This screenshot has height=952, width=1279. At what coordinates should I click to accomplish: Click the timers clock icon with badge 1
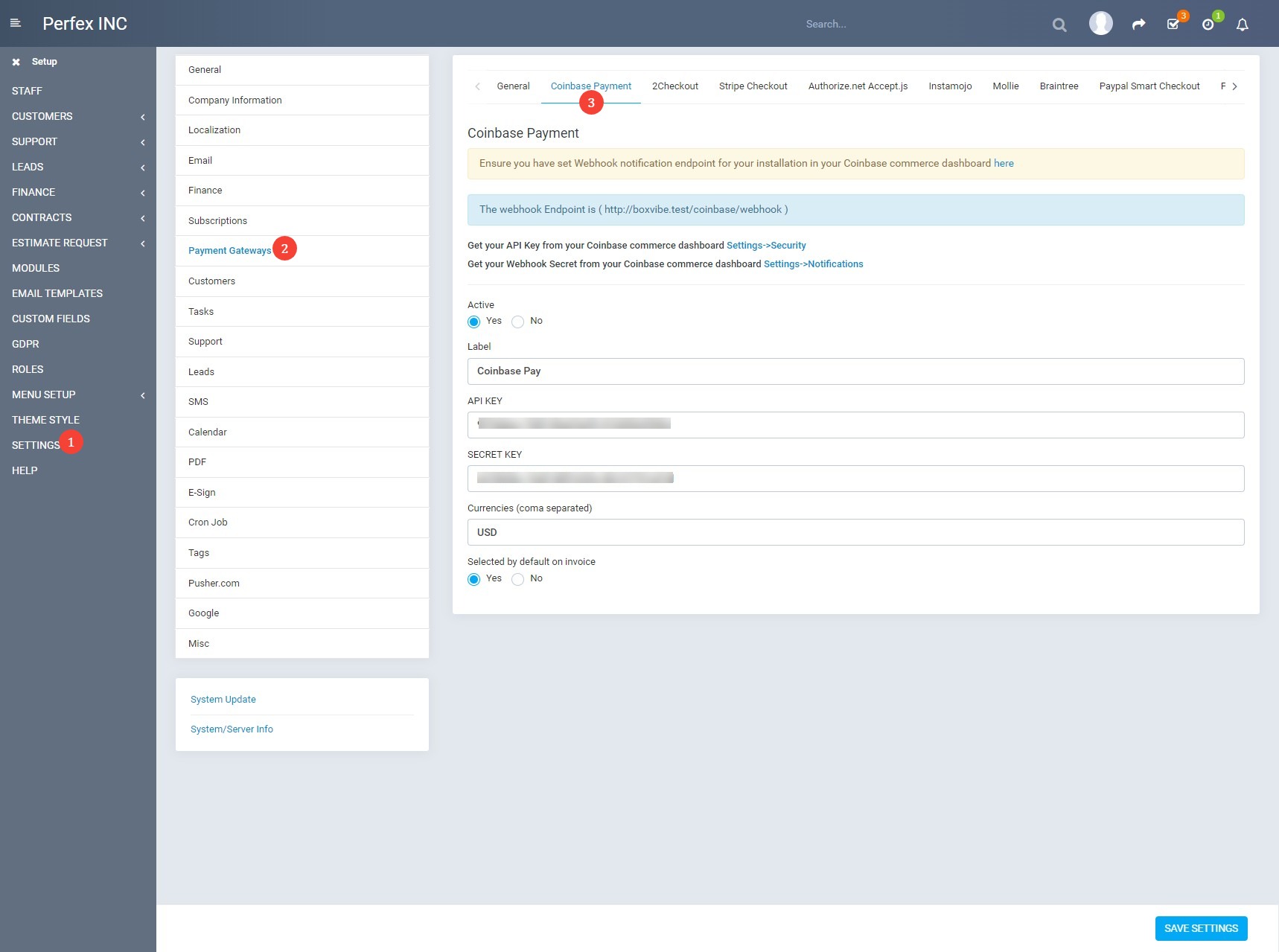click(x=1208, y=25)
